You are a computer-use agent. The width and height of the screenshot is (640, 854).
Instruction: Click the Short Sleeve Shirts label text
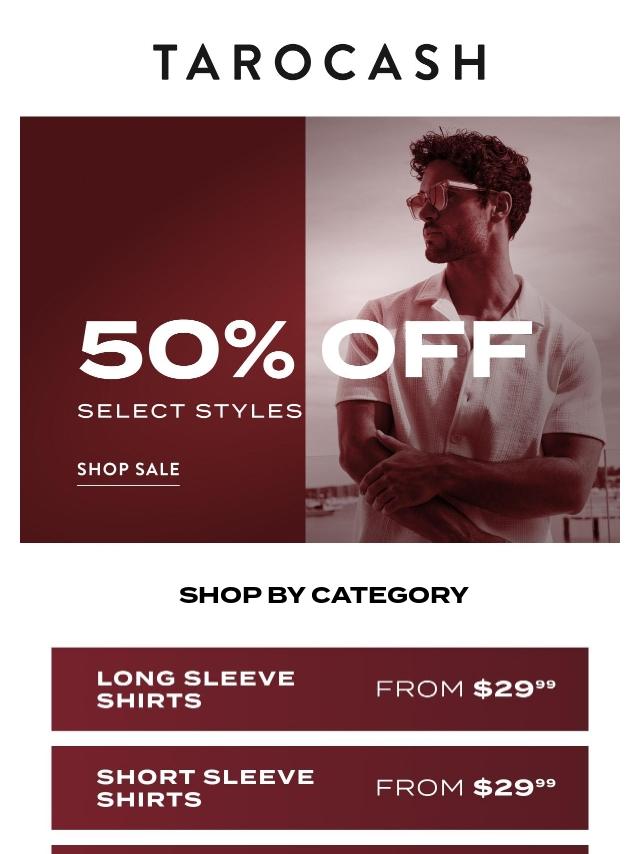tap(205, 788)
